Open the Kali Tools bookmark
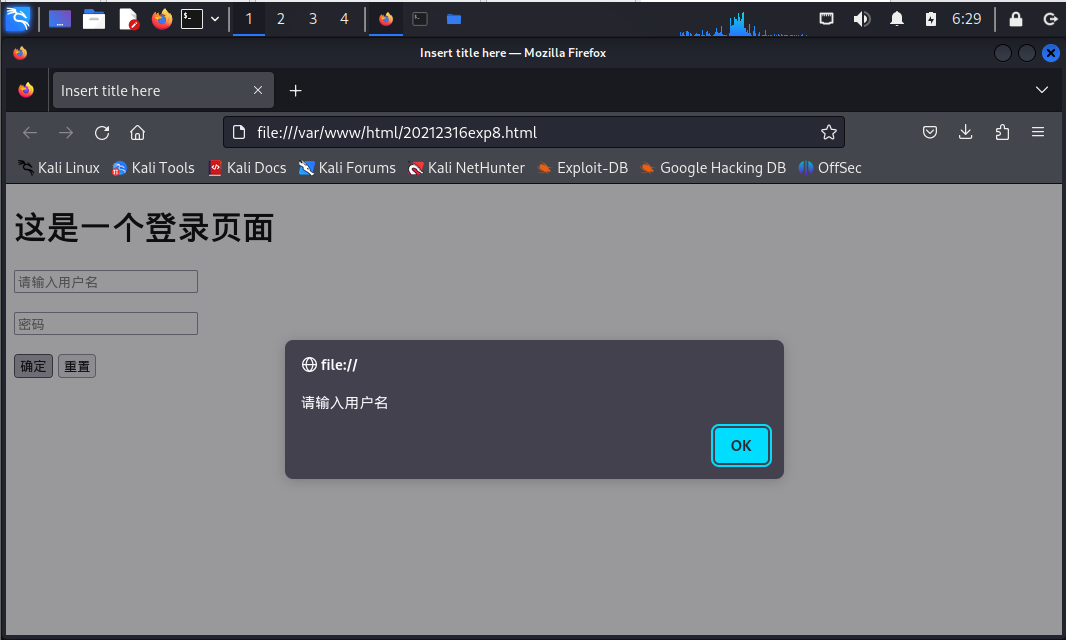The width and height of the screenshot is (1066, 640). tap(154, 168)
